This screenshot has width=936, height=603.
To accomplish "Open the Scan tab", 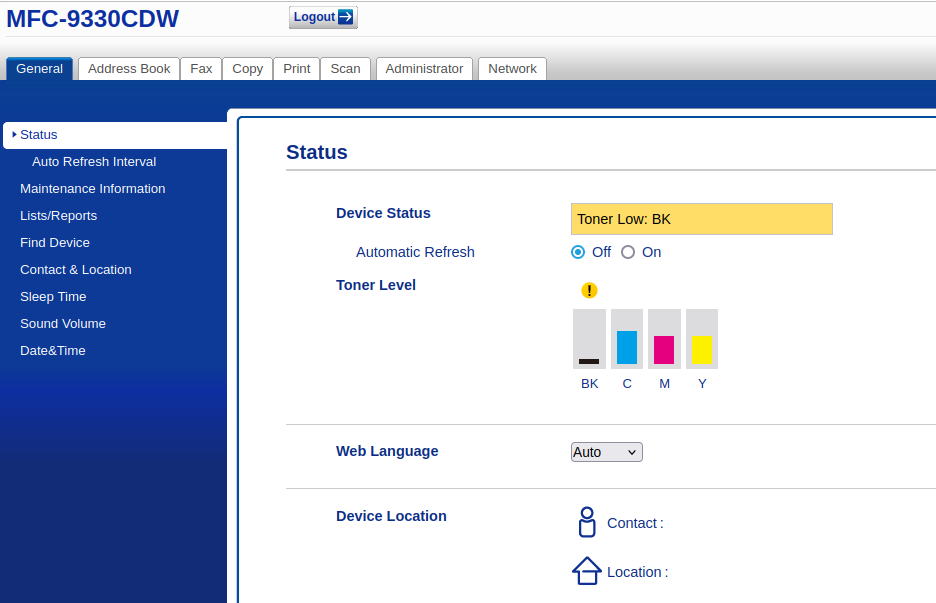I will coord(345,69).
